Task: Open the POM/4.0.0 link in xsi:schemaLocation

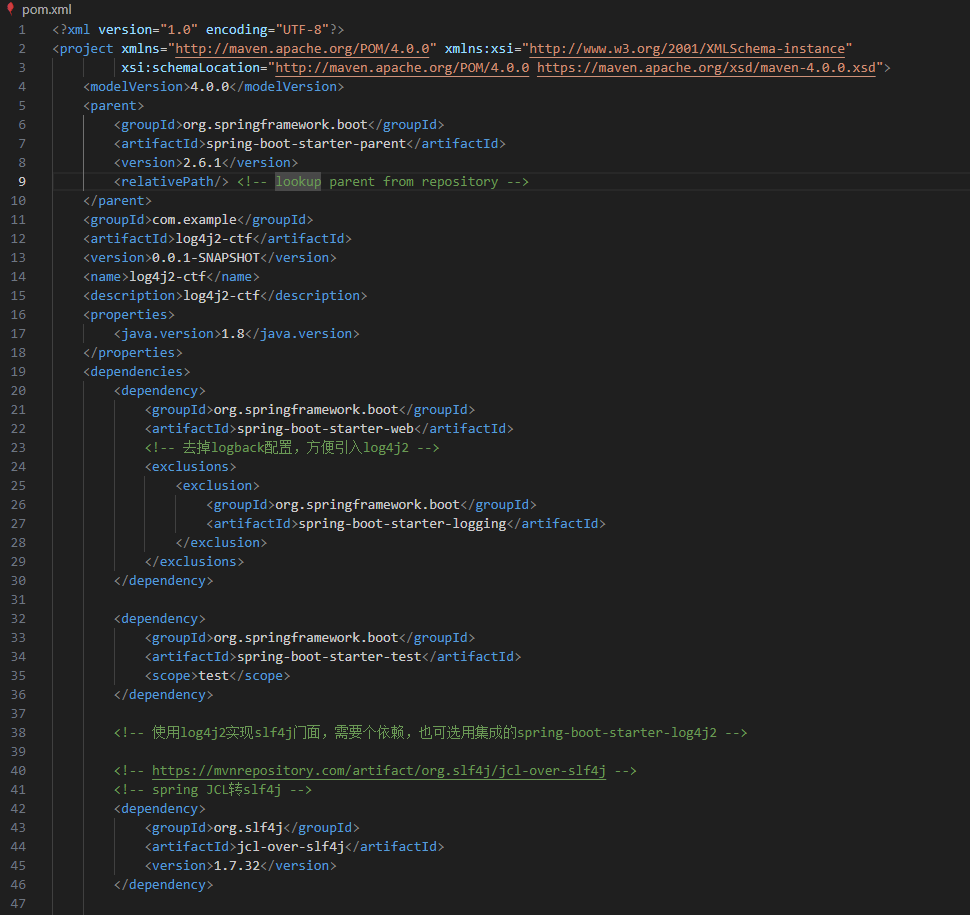Action: (401, 67)
